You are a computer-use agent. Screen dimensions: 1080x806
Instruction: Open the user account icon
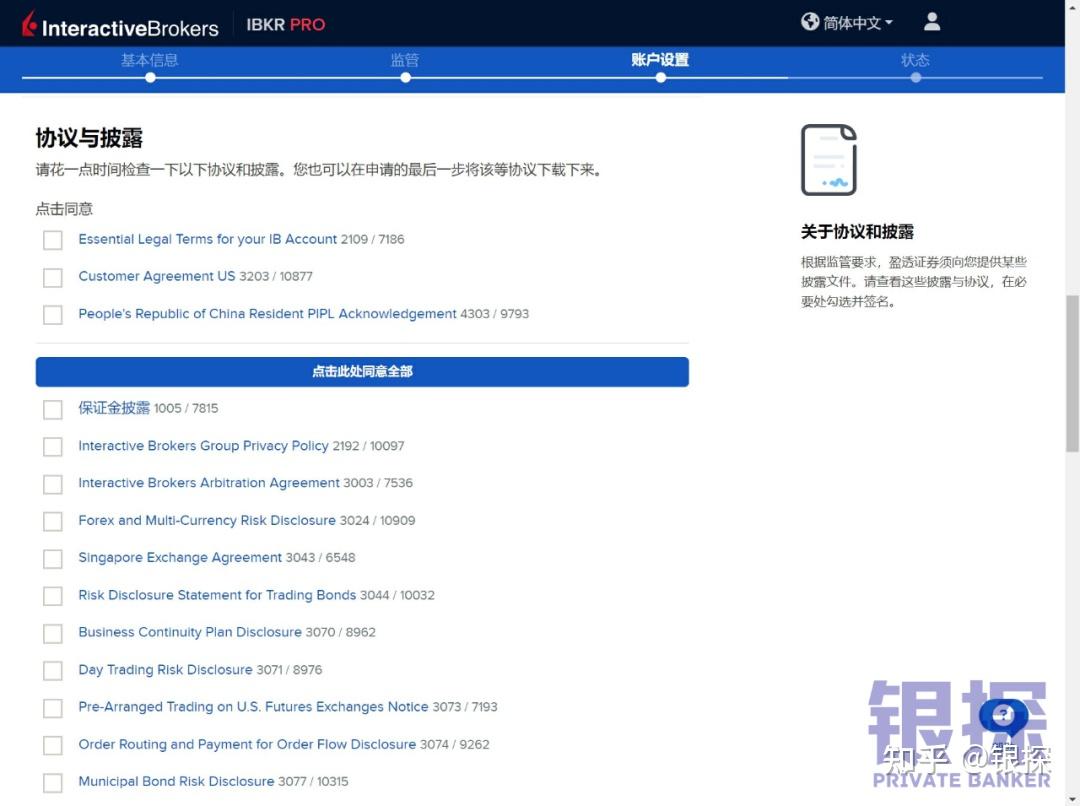931,21
